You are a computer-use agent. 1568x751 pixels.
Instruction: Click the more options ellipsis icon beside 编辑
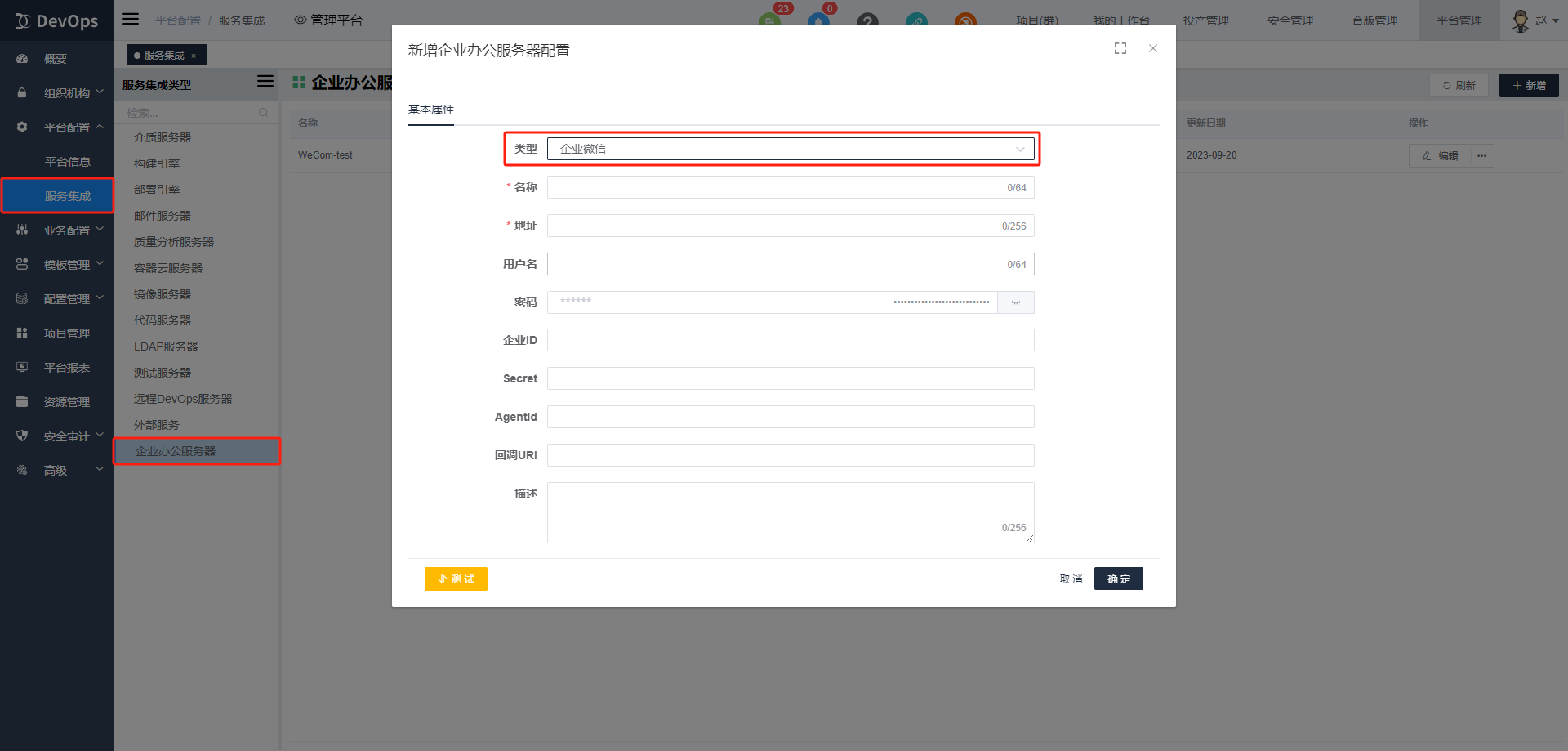tap(1481, 155)
